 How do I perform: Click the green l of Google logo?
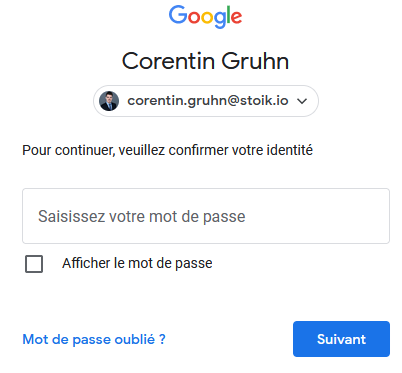click(228, 15)
